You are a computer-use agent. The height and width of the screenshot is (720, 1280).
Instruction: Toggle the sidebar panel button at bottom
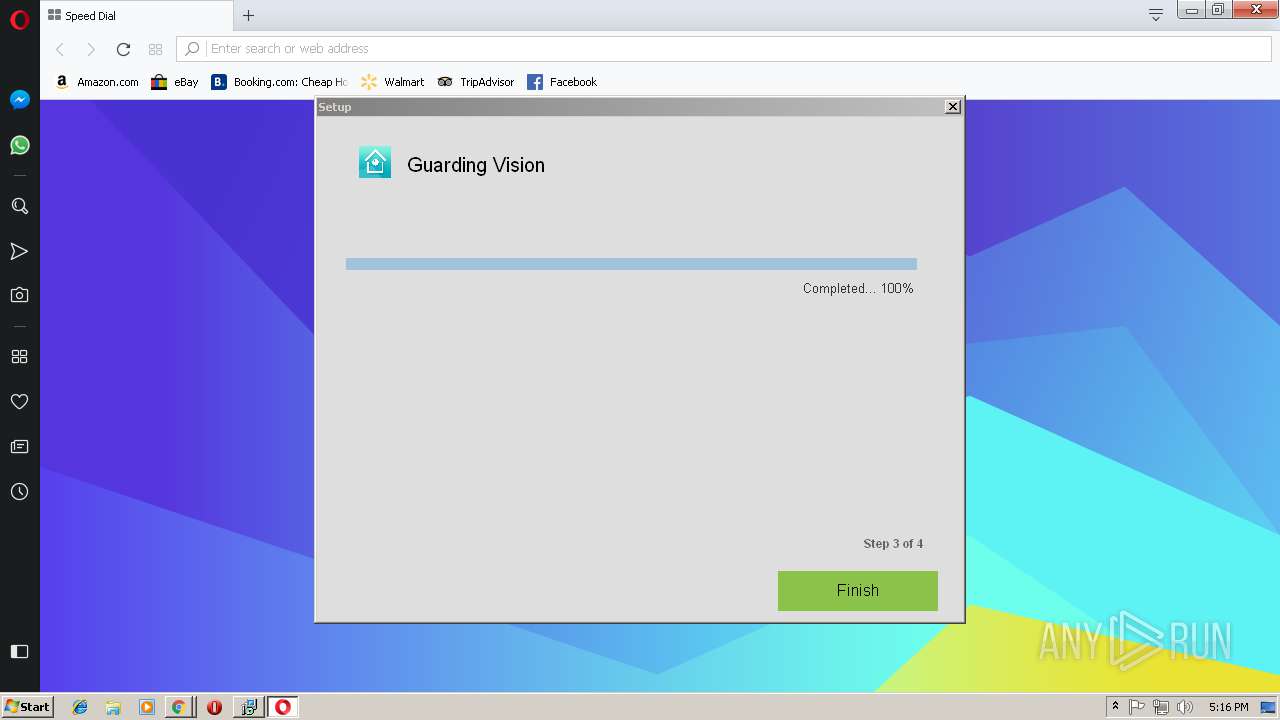19,651
